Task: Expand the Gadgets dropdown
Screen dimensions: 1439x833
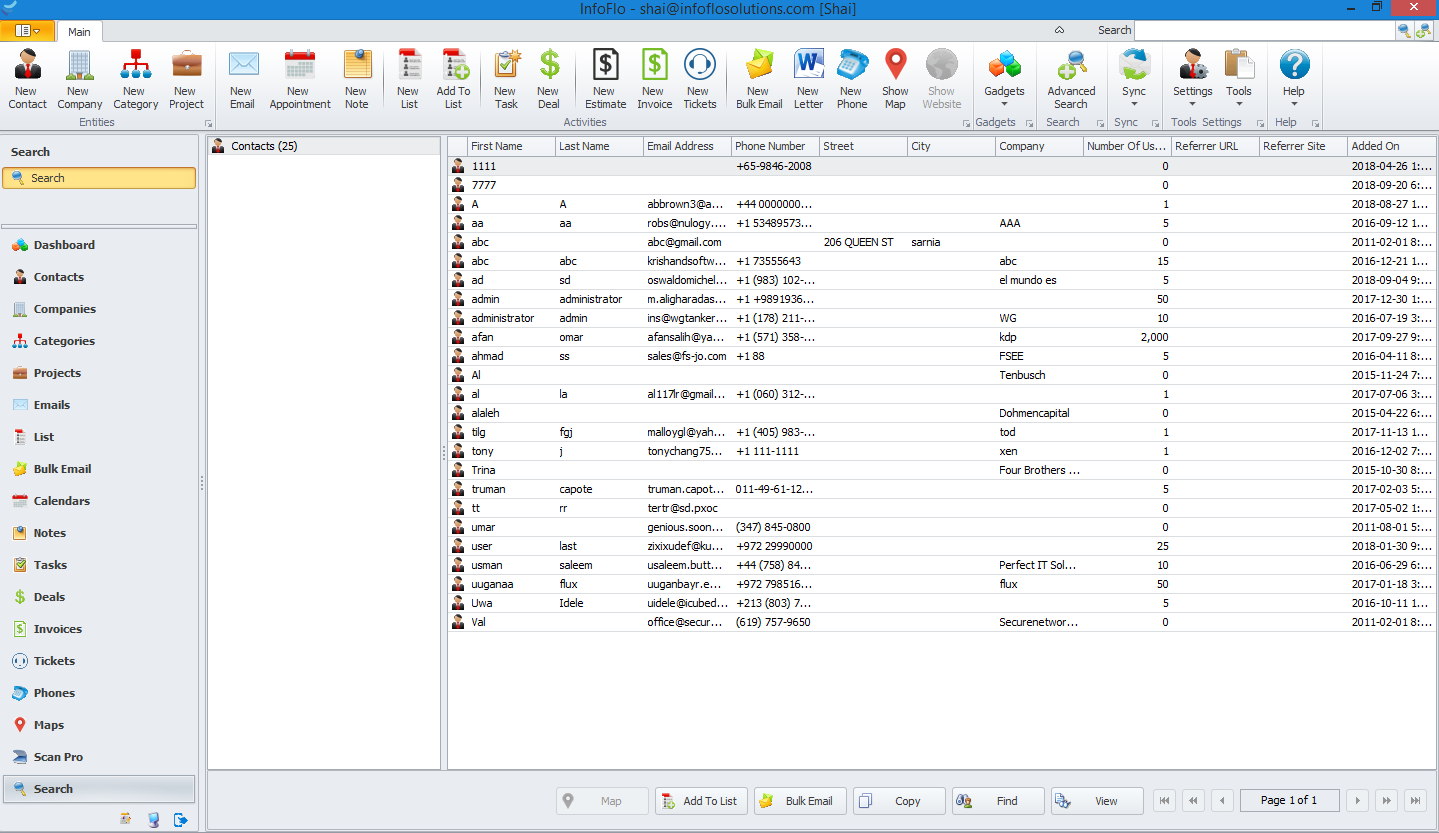Action: click(1004, 80)
